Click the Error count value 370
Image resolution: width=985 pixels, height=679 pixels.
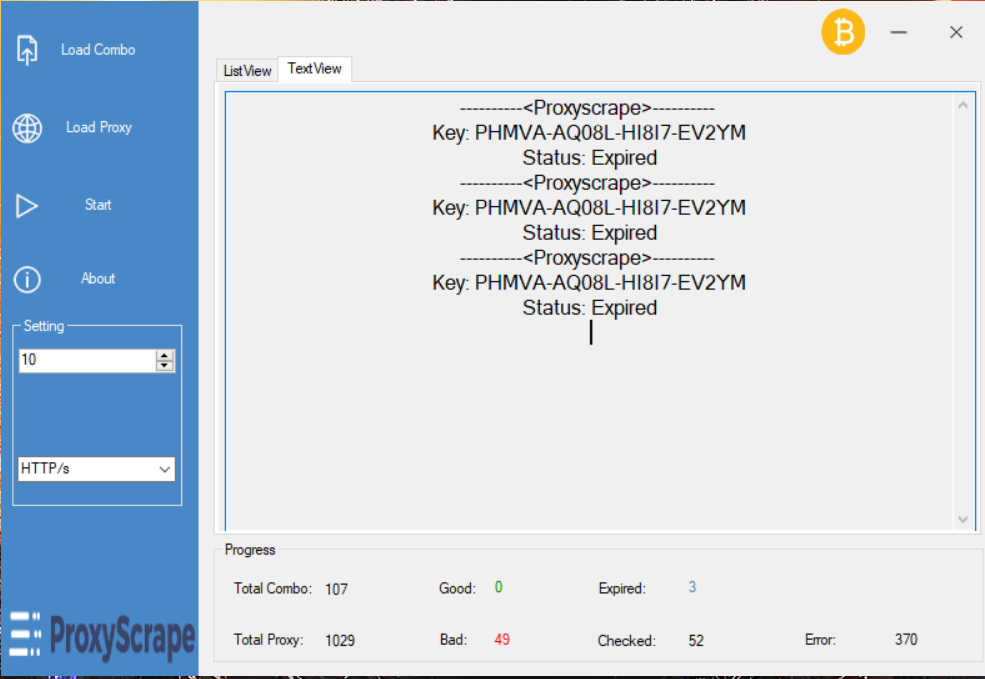(906, 639)
